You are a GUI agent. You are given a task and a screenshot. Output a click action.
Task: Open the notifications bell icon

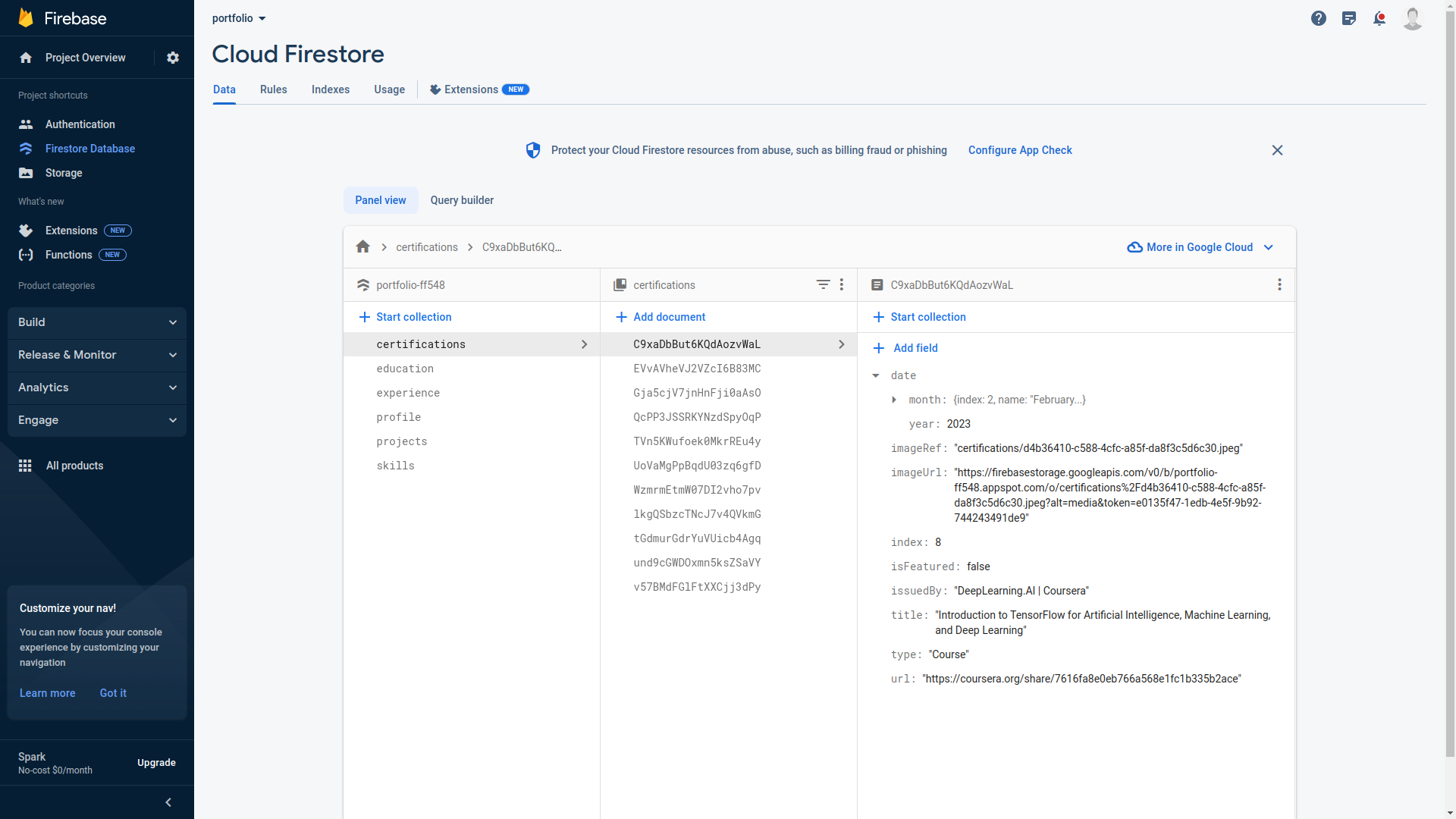coord(1379,18)
